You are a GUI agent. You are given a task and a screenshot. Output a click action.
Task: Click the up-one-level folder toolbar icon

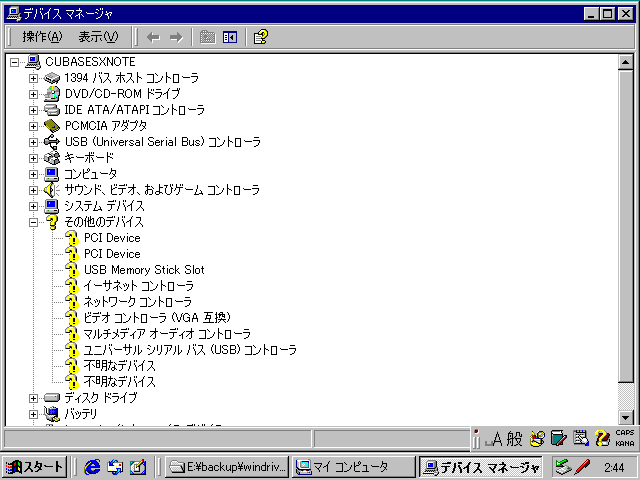(207, 38)
